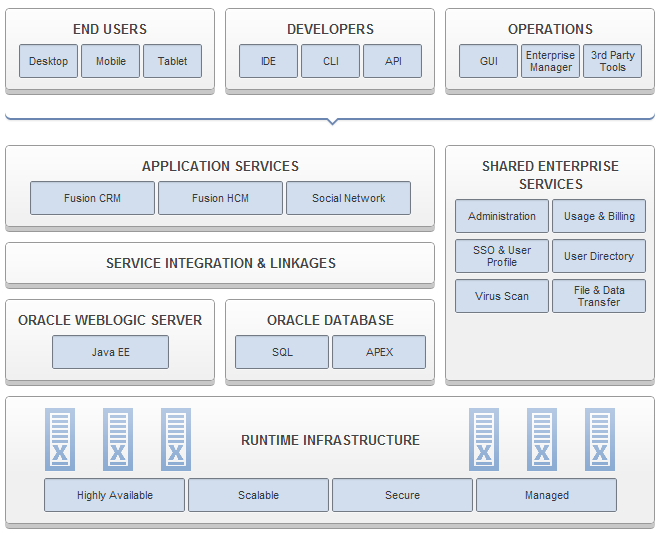Select the GUI box under Operations
664x534 pixels.
click(x=488, y=61)
